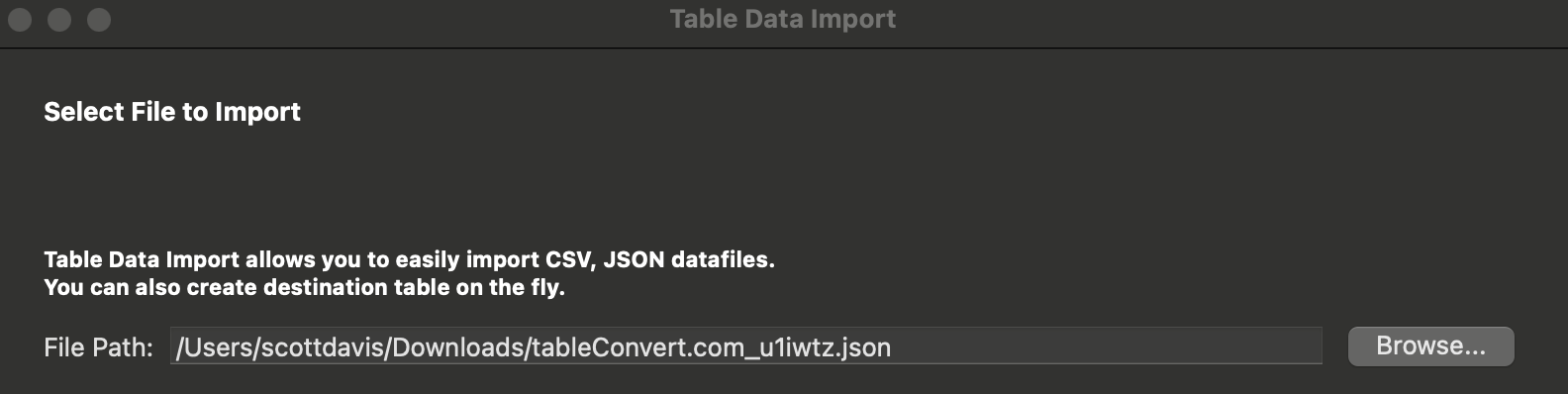Click the 'File Path:' label
This screenshot has width=1568, height=394.
pos(98,347)
